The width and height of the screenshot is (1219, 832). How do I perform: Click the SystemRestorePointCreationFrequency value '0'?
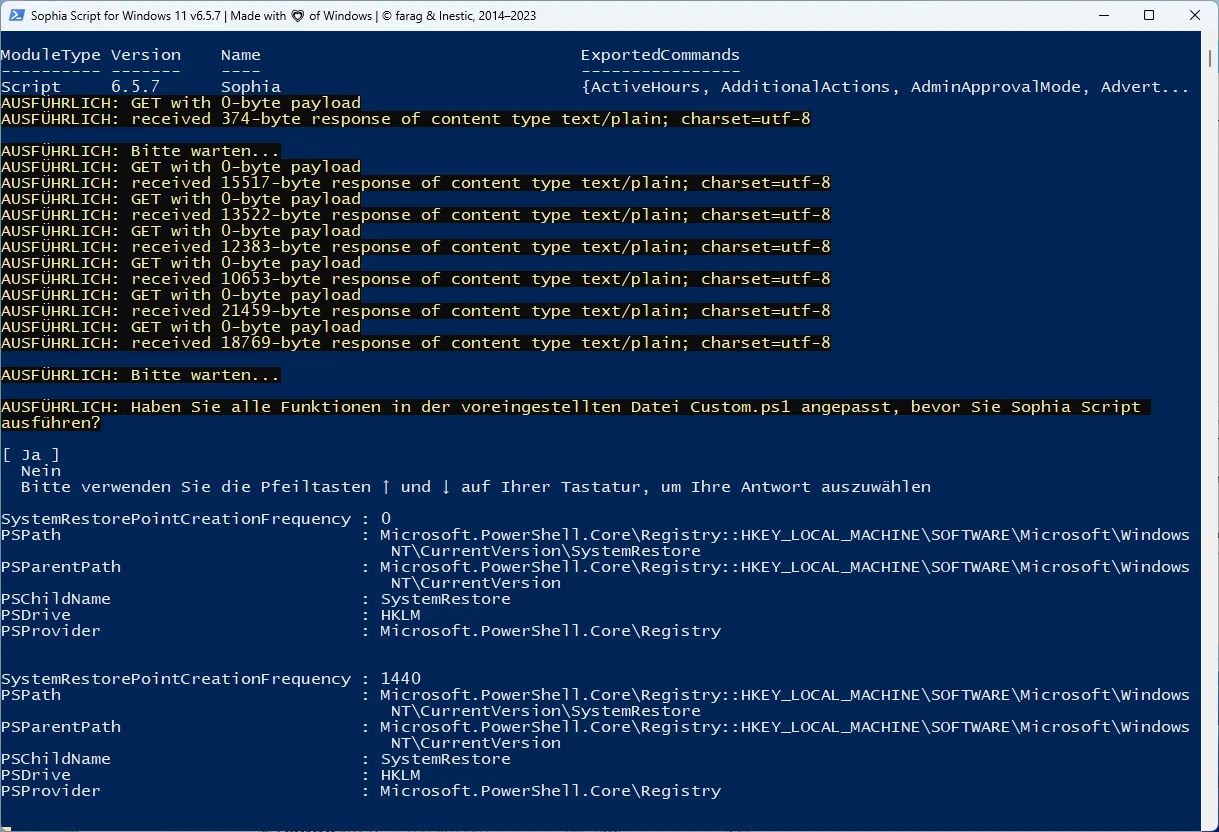click(x=386, y=519)
